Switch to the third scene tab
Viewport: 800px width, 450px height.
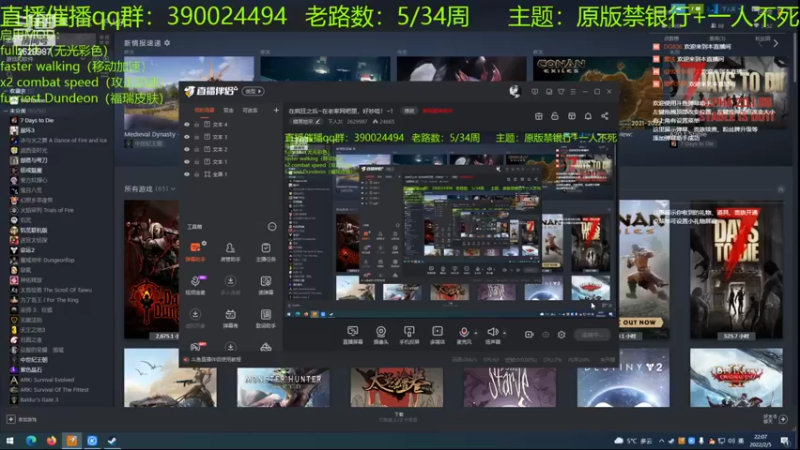pyautogui.click(x=250, y=110)
